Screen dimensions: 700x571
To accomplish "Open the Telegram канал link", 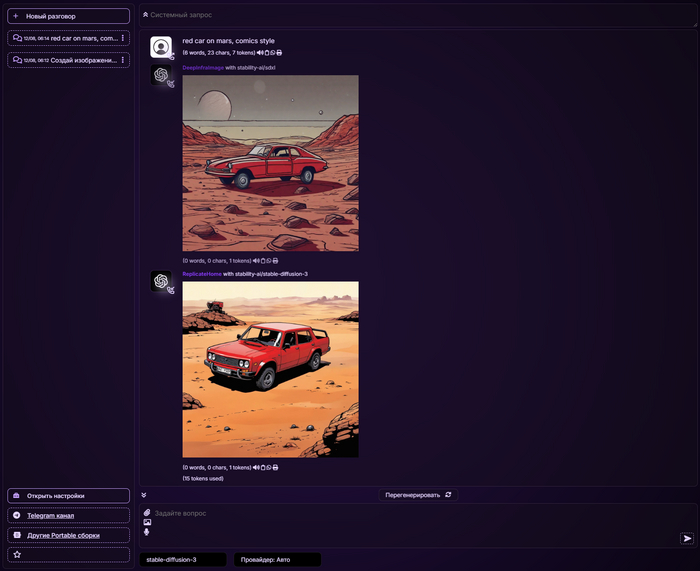I will 68,515.
